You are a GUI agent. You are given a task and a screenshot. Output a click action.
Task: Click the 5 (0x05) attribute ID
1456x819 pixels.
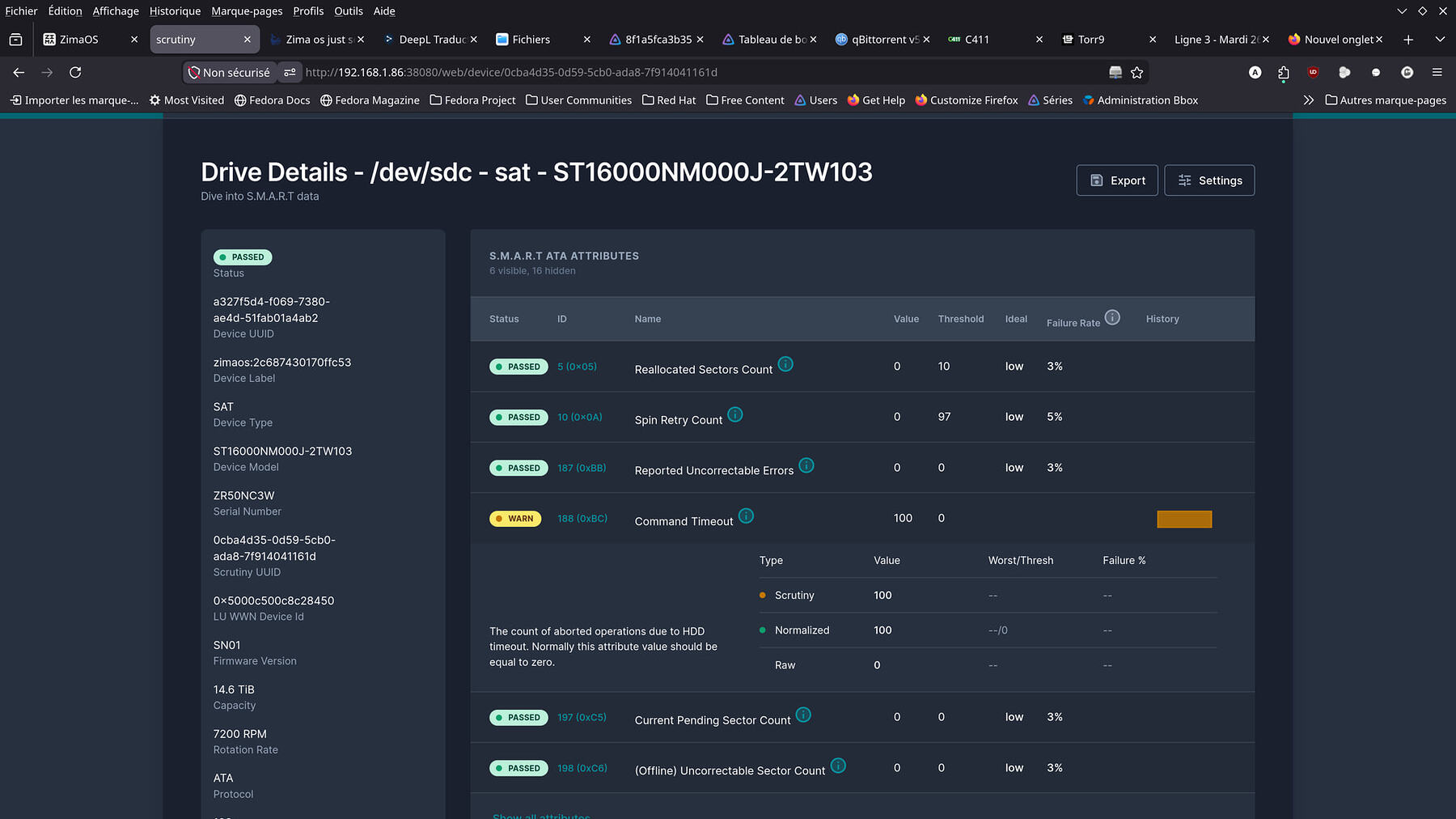(577, 367)
